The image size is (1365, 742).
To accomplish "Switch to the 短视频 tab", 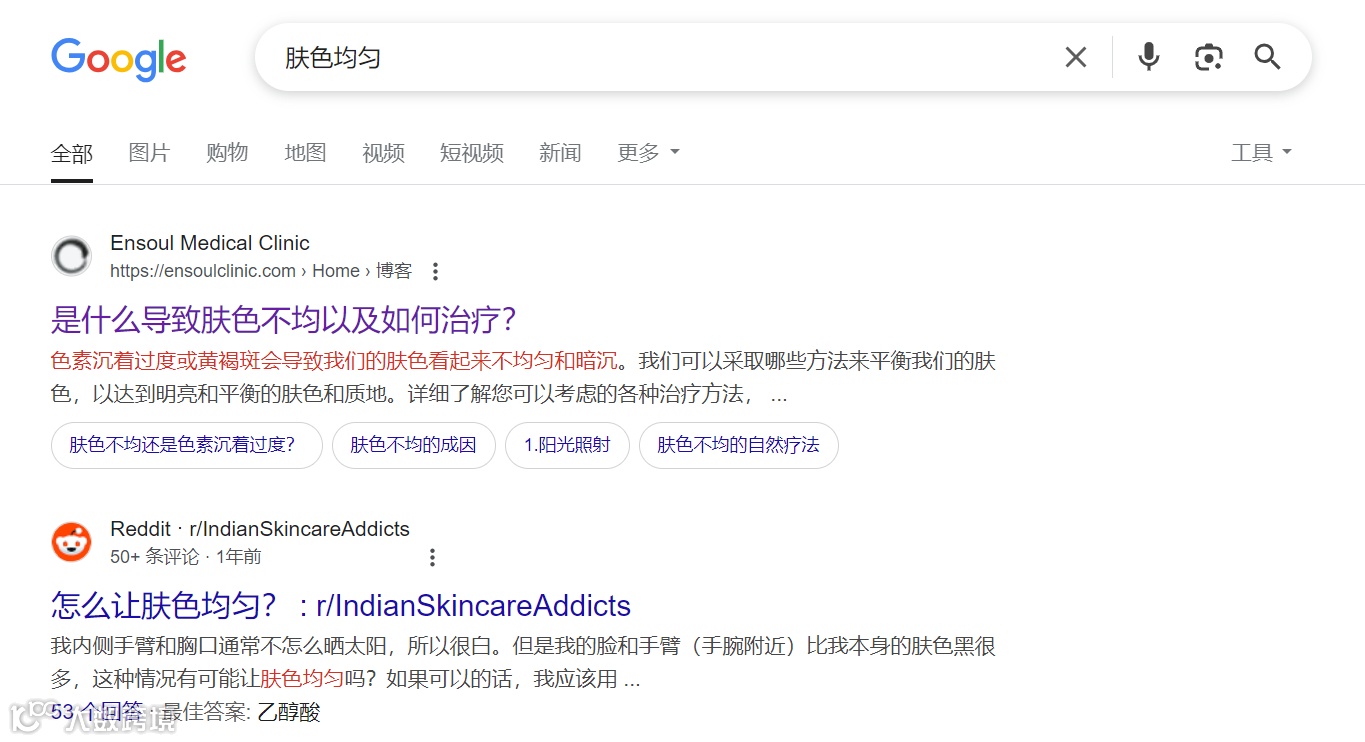I will coord(472,153).
